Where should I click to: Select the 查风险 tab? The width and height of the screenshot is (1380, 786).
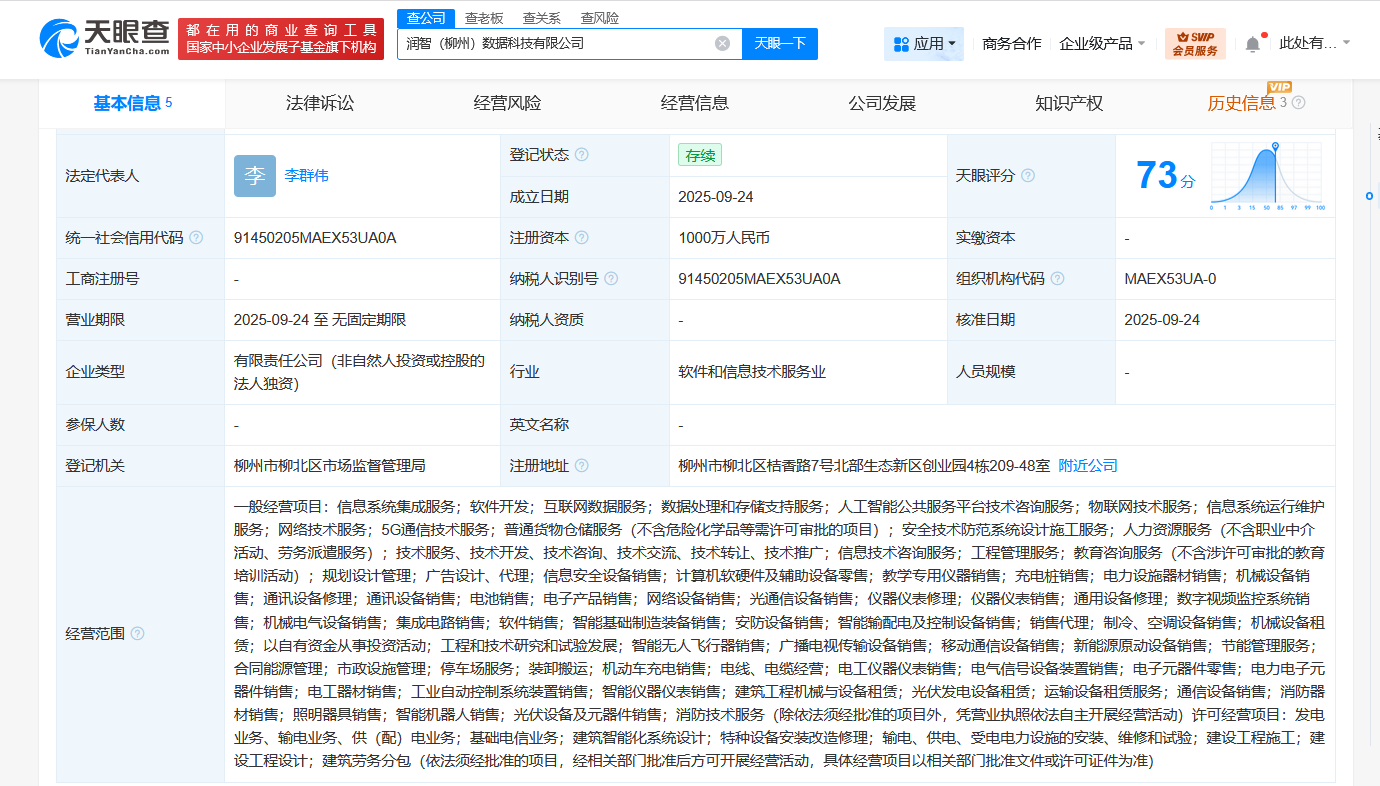click(600, 17)
